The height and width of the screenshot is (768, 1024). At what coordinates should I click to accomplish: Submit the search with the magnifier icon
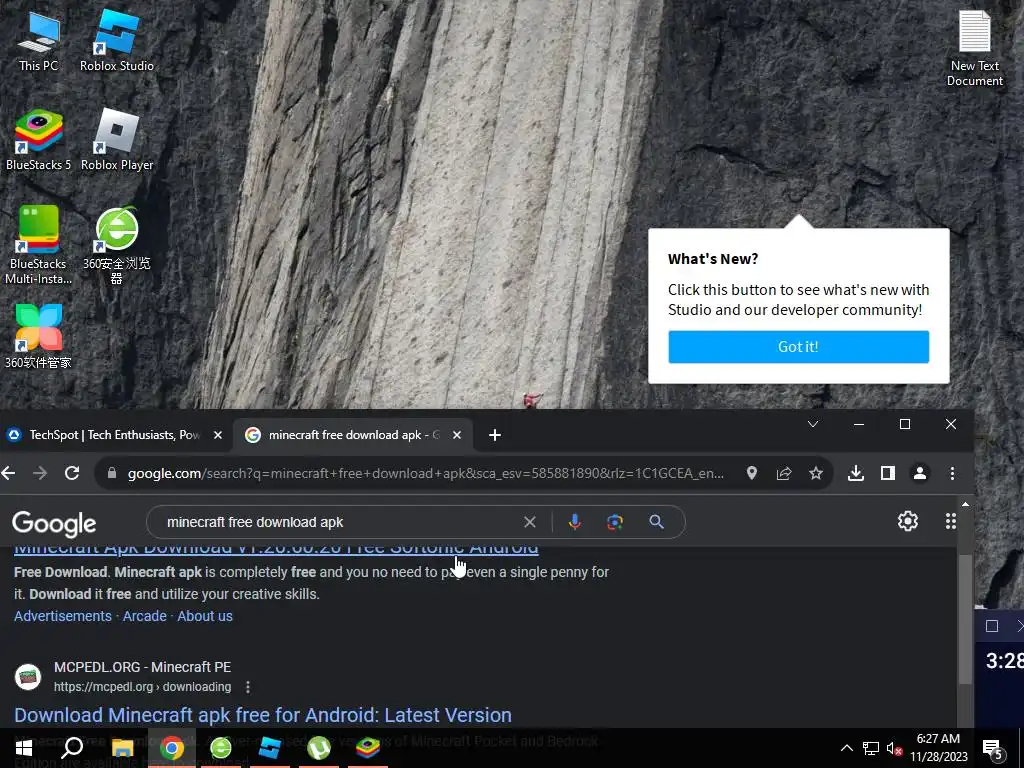coord(656,522)
